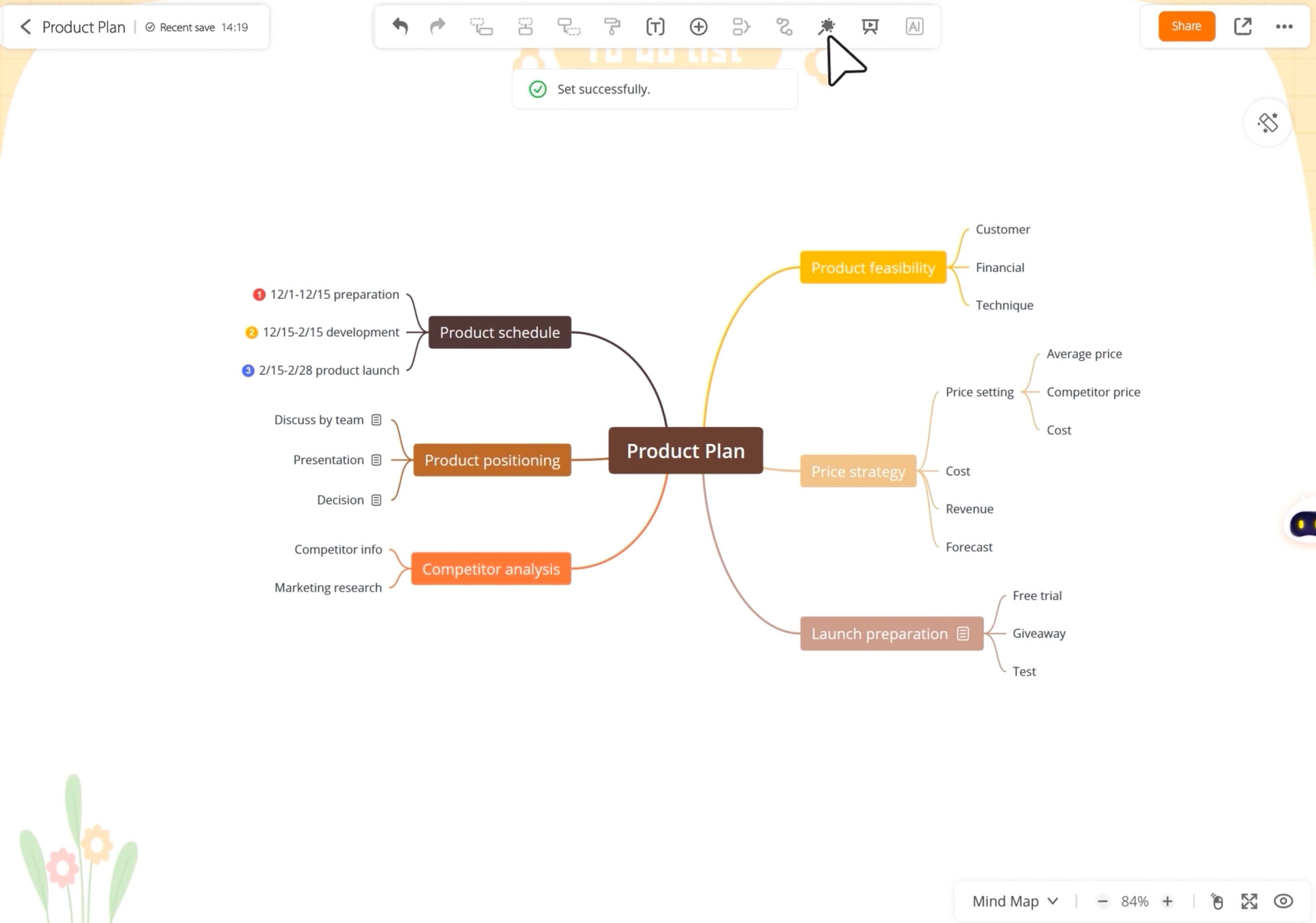Open the note icon on Launch preparation
Viewport: 1316px width, 923px height.
963,634
